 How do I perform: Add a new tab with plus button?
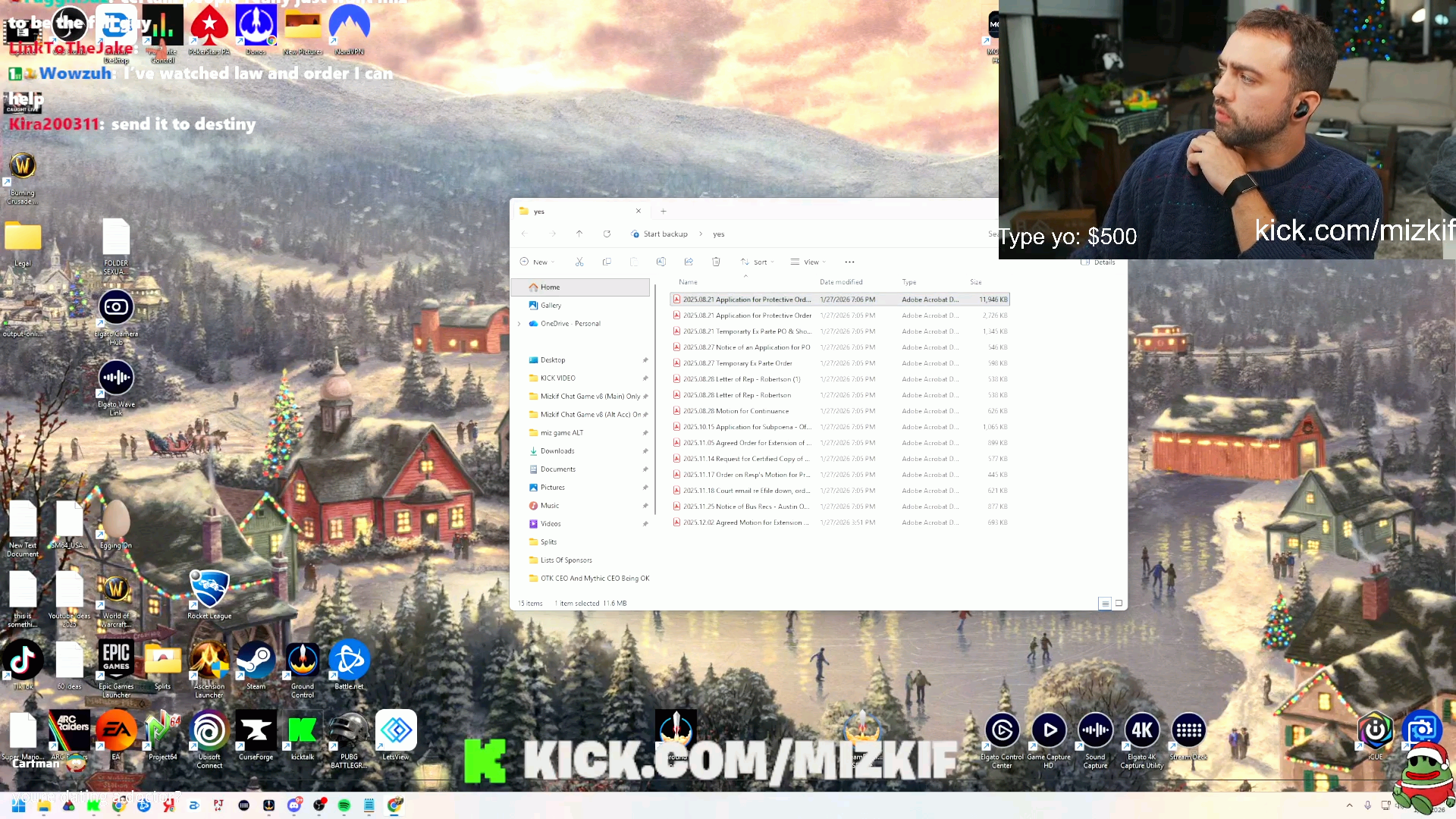[x=664, y=211]
